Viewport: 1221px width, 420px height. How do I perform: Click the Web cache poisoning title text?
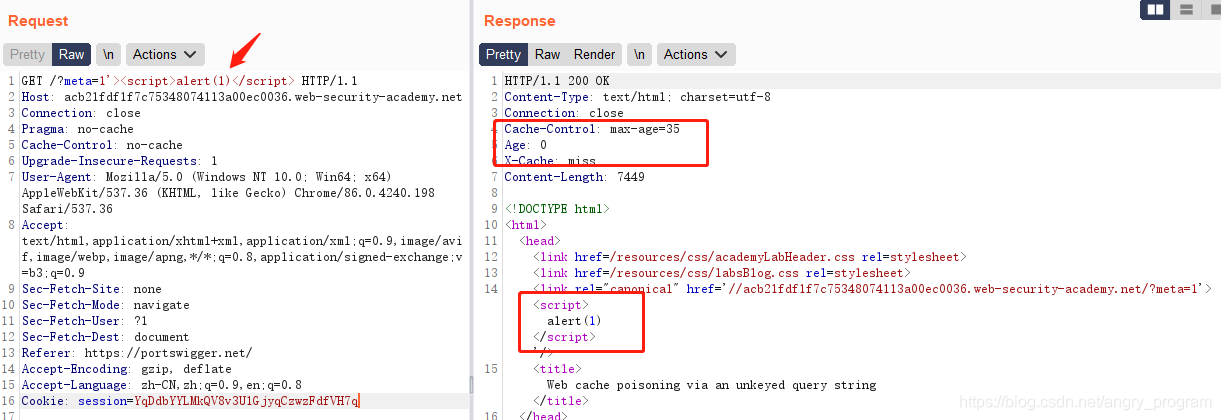tap(711, 385)
